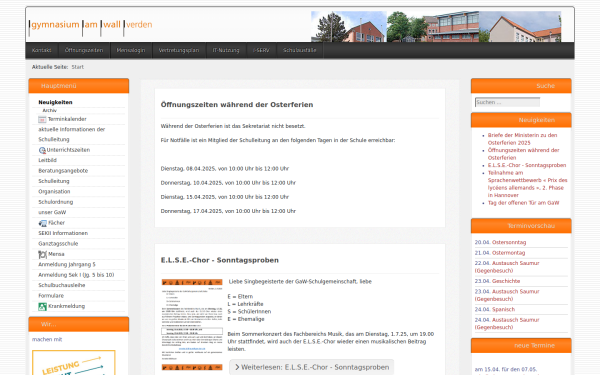Open Krankmeldung in the sidebar
The height and width of the screenshot is (375, 600).
(x=67, y=306)
